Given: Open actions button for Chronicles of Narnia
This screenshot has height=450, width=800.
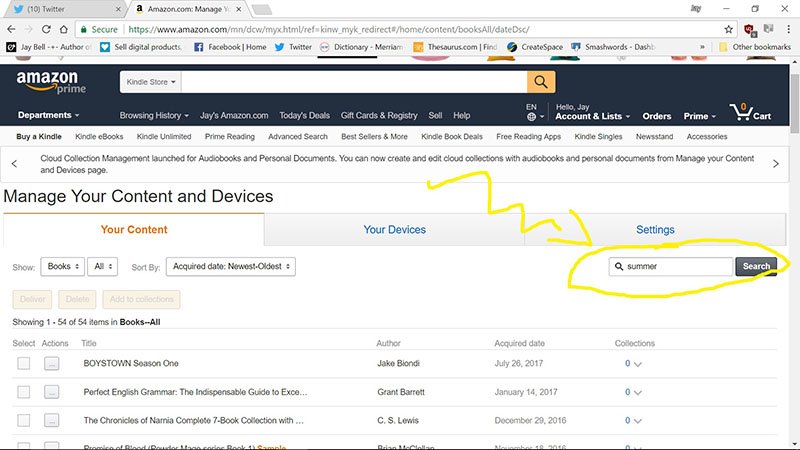Looking at the screenshot, I should pyautogui.click(x=52, y=420).
